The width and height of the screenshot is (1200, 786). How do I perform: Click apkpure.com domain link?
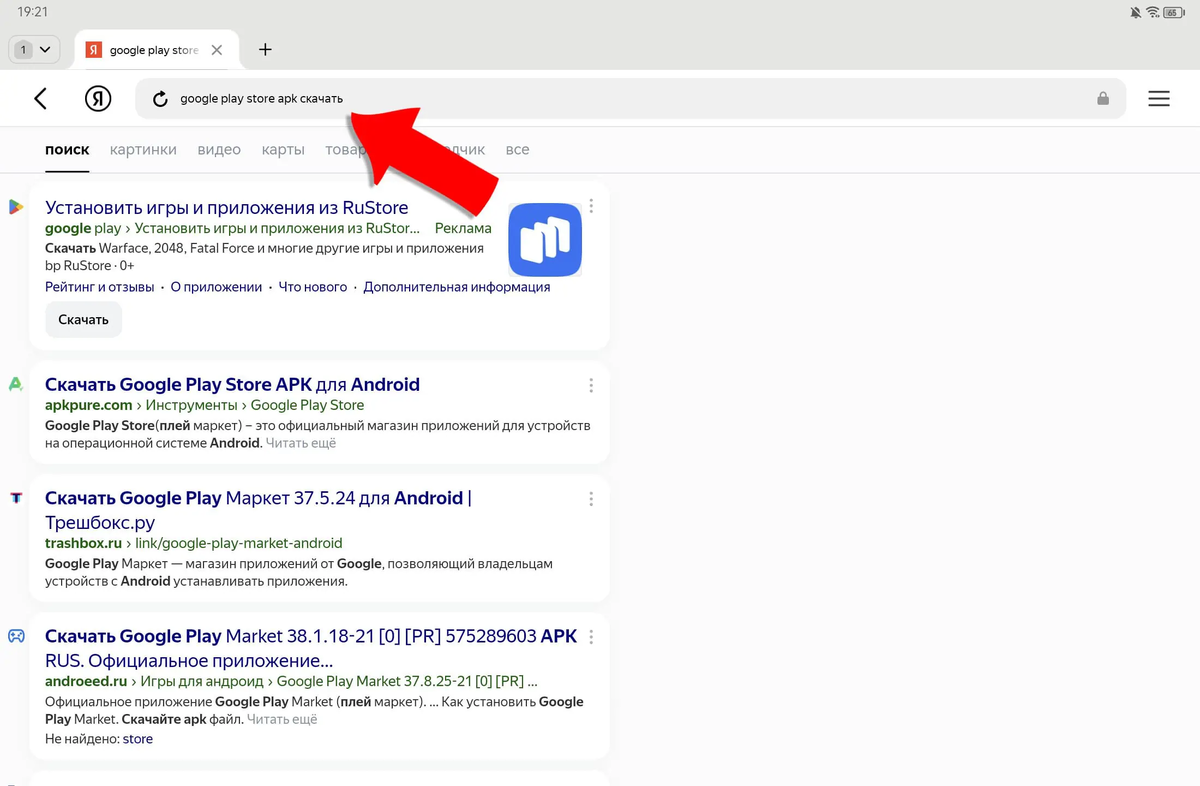89,405
